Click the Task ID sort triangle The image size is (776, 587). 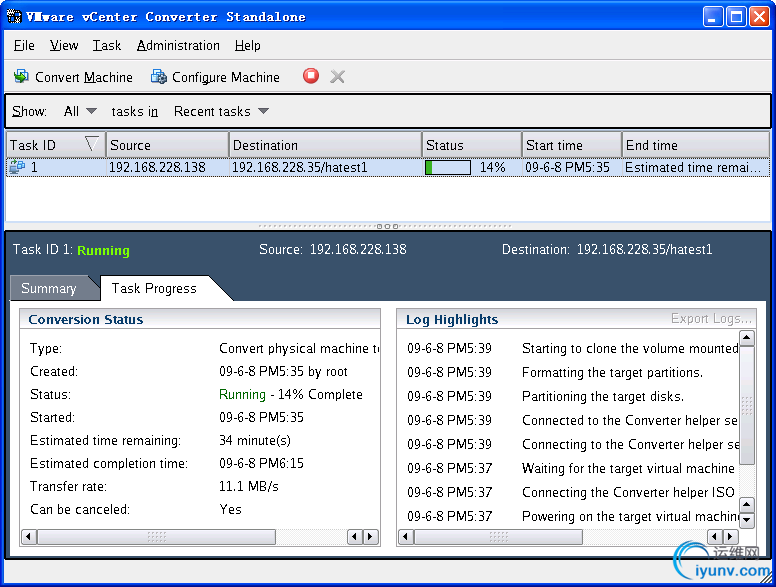[92, 144]
